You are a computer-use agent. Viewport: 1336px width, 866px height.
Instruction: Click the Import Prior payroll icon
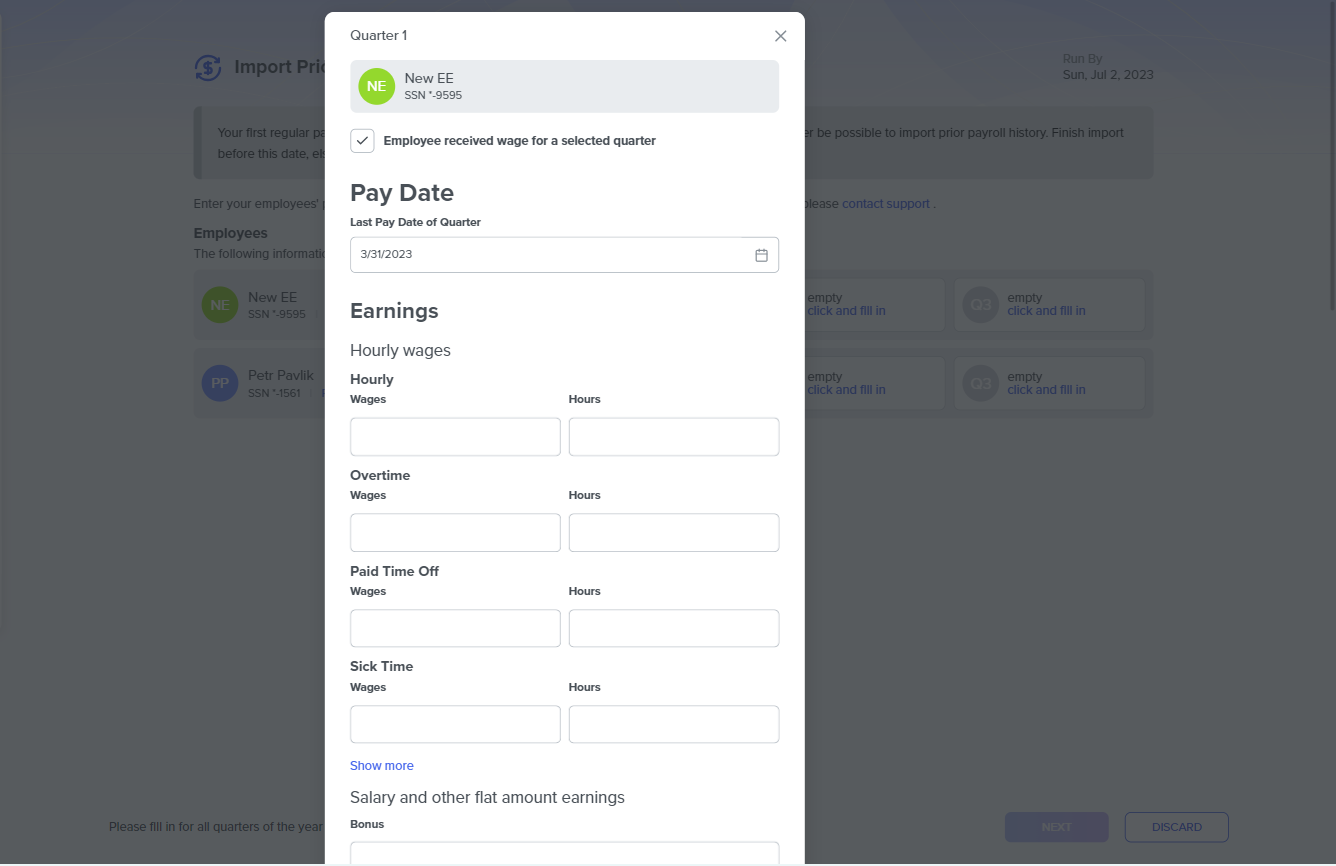[x=208, y=68]
